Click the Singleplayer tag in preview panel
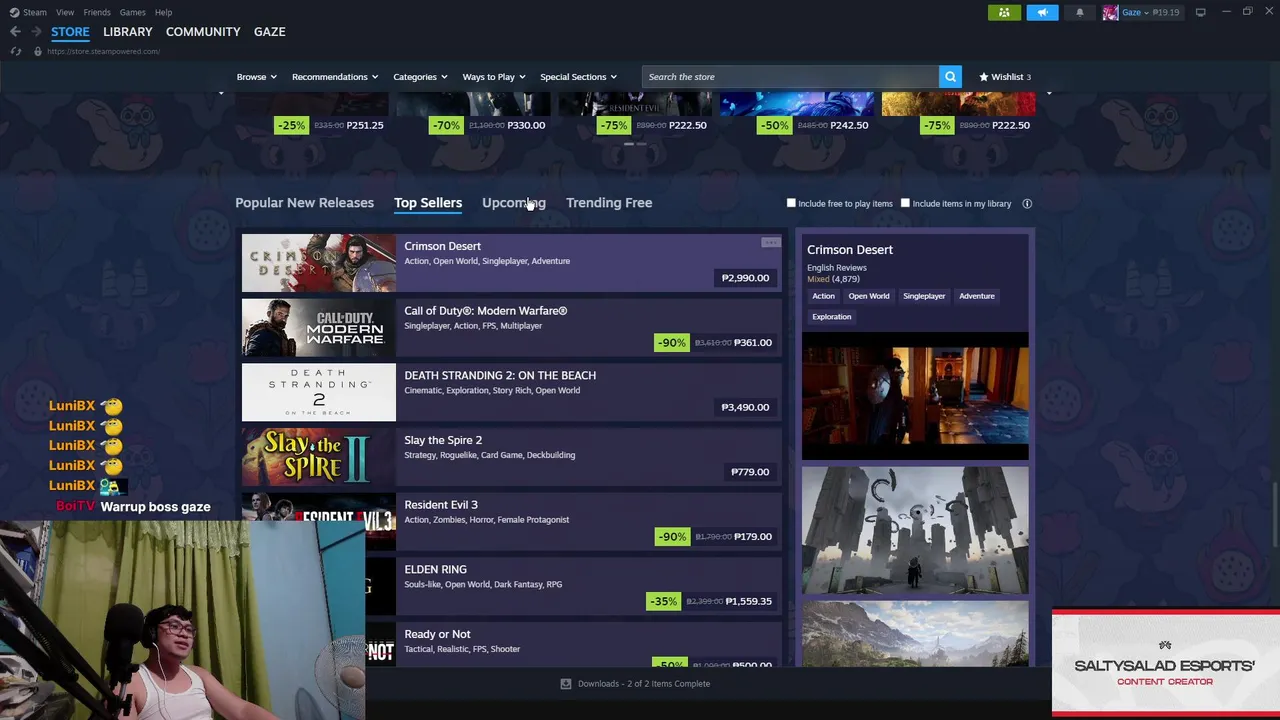 924,296
